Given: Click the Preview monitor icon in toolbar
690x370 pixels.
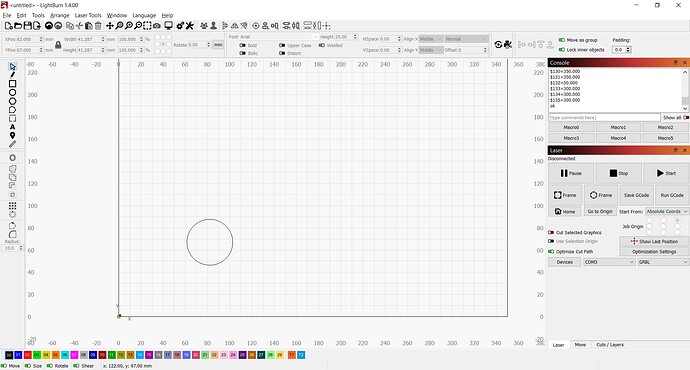Looking at the screenshot, I should [168, 26].
